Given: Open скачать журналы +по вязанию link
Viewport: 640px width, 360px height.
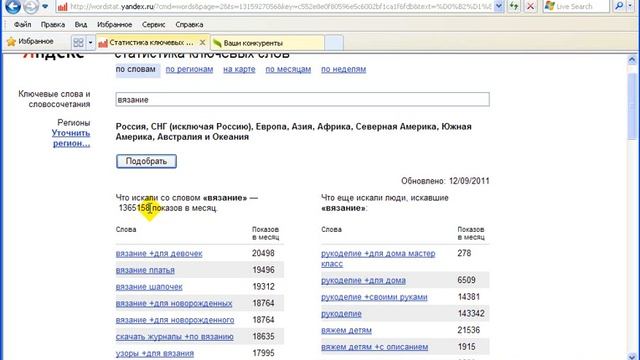Looking at the screenshot, I should [x=175, y=337].
